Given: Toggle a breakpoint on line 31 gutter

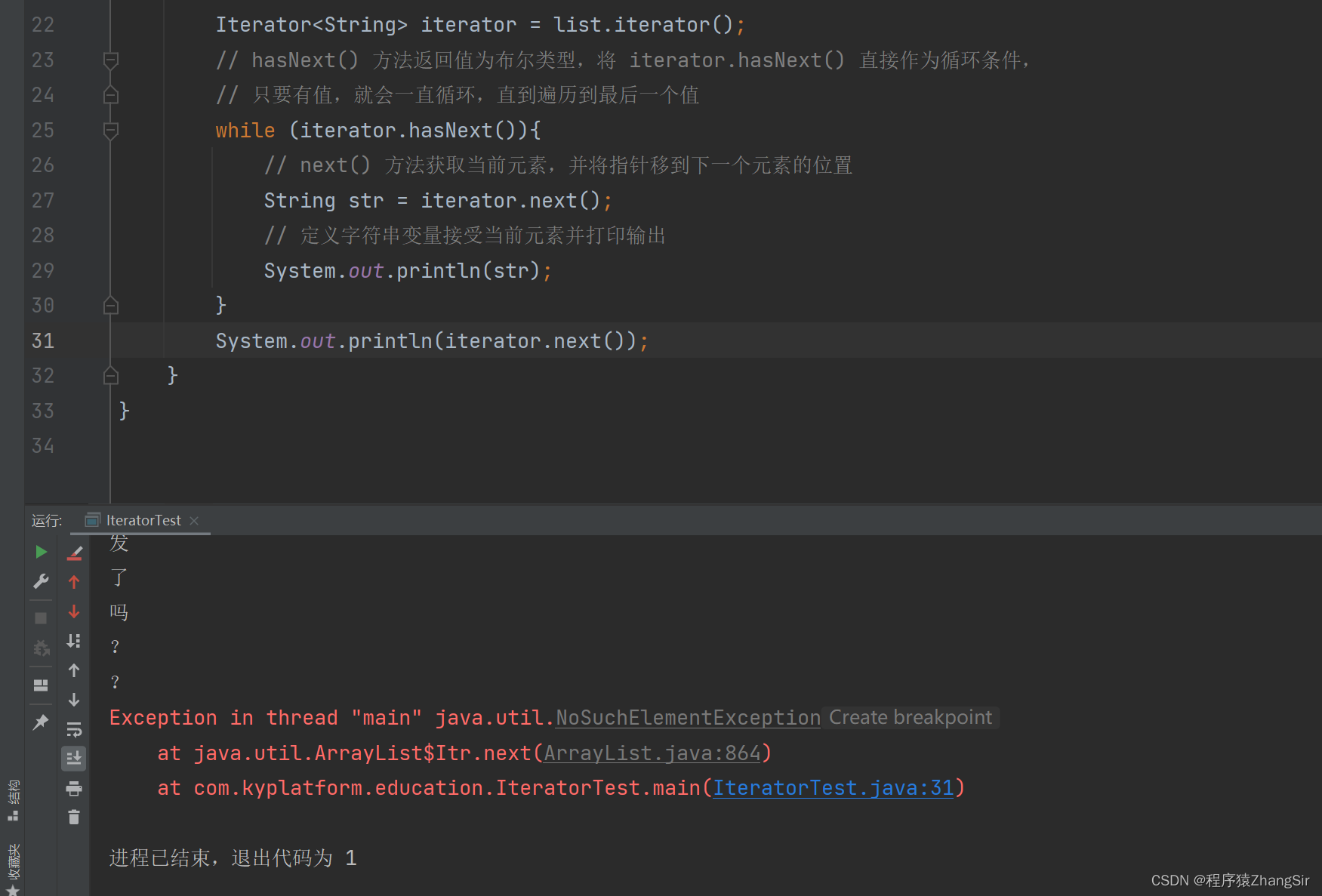Looking at the screenshot, I should (83, 340).
